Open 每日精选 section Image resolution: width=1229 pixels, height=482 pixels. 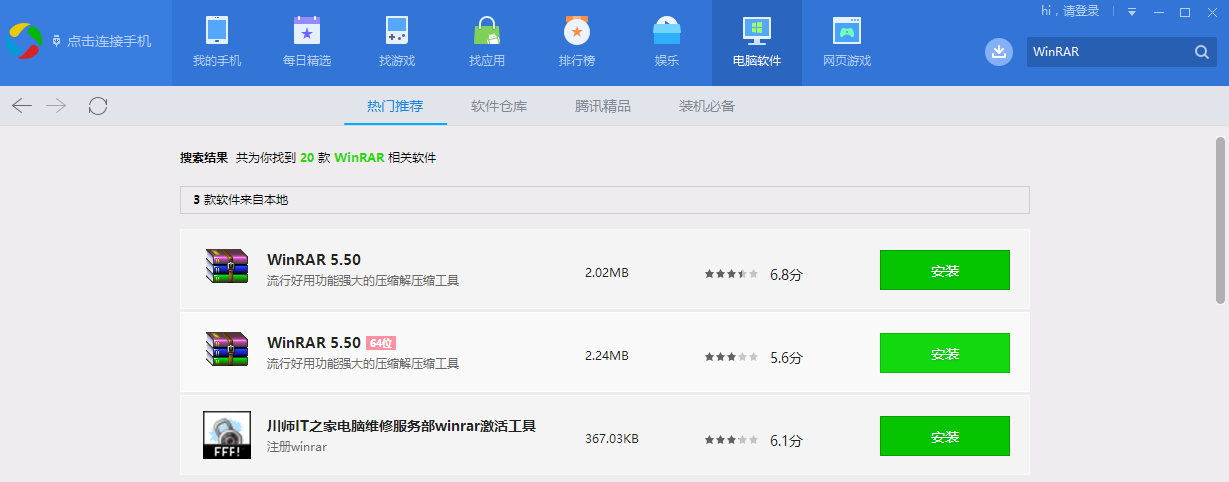307,43
